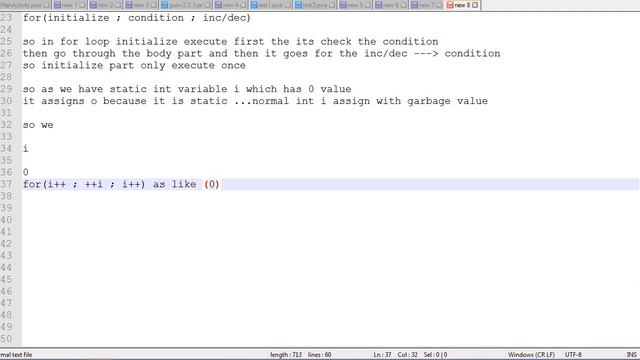Click the line starting 'so in for loop initialize'
The width and height of the screenshot is (640, 360).
point(231,42)
